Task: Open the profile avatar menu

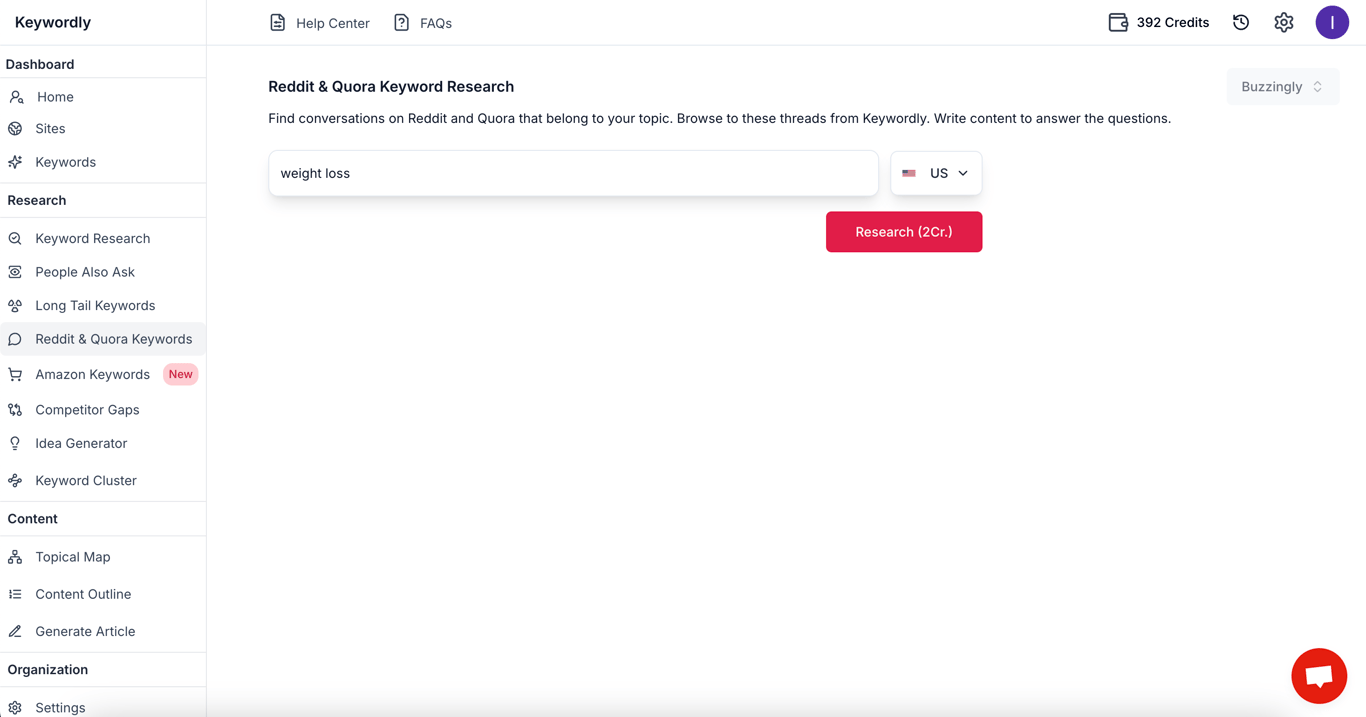Action: coord(1332,21)
